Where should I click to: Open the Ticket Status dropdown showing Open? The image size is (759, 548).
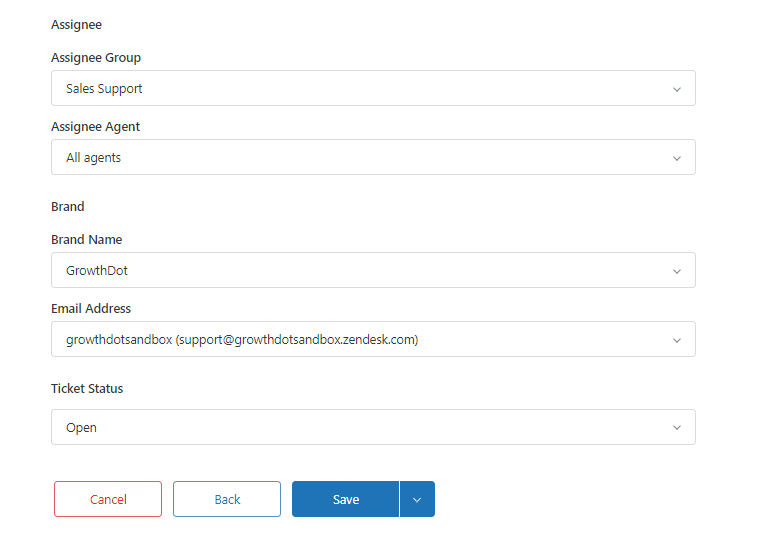pyautogui.click(x=373, y=427)
